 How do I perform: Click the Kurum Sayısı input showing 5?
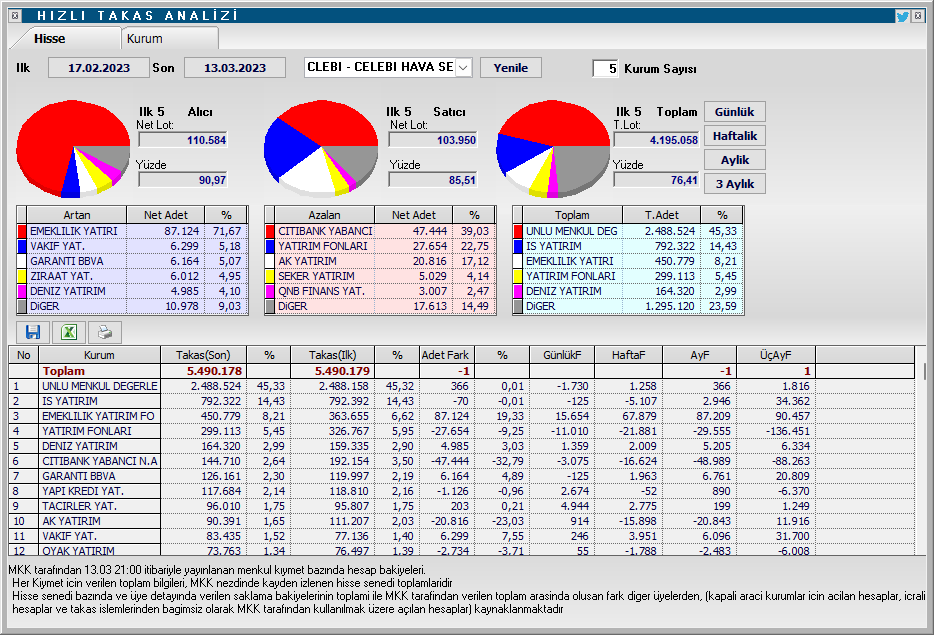[x=605, y=69]
